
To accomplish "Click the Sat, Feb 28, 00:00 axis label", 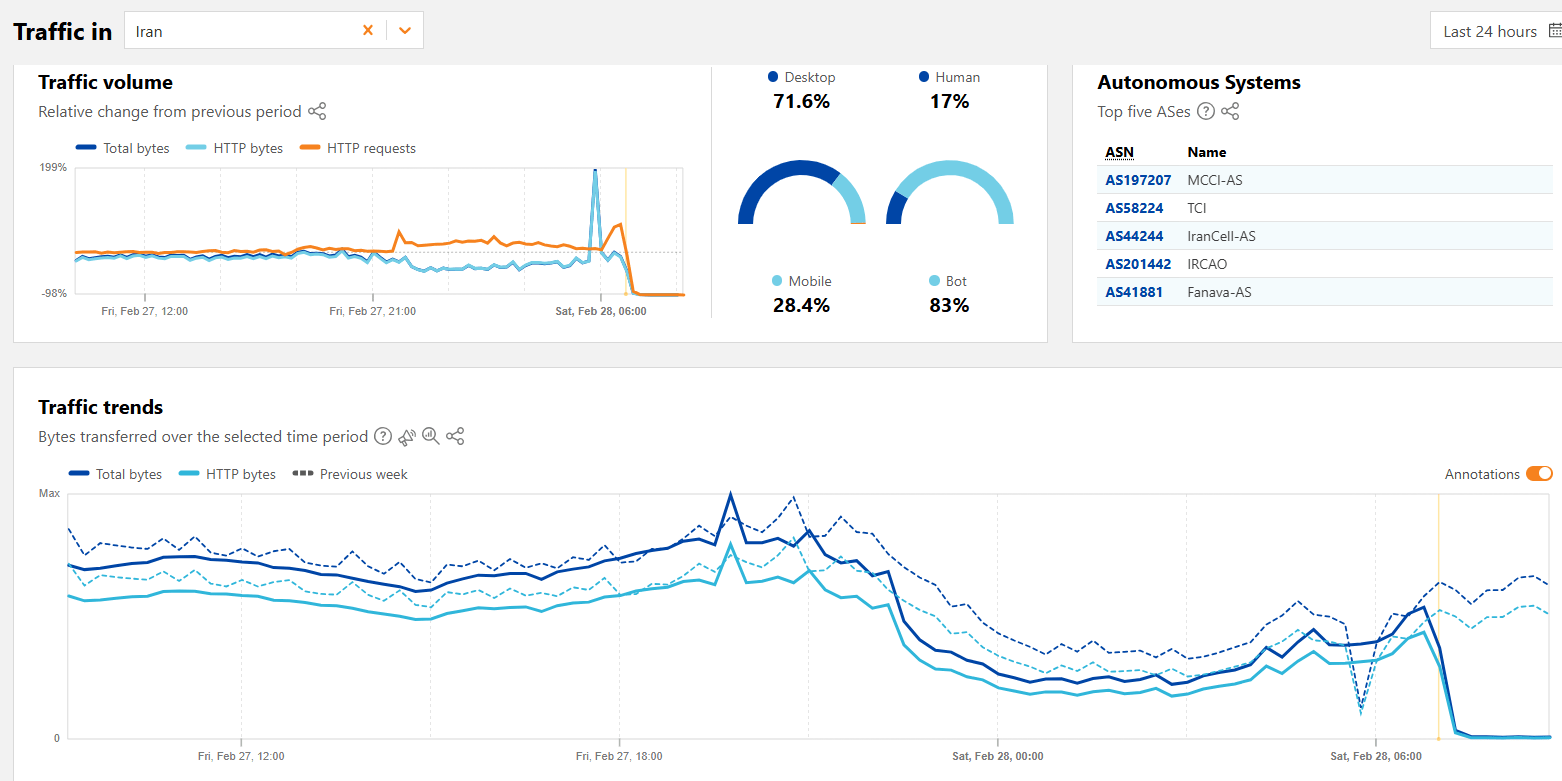I will 997,756.
